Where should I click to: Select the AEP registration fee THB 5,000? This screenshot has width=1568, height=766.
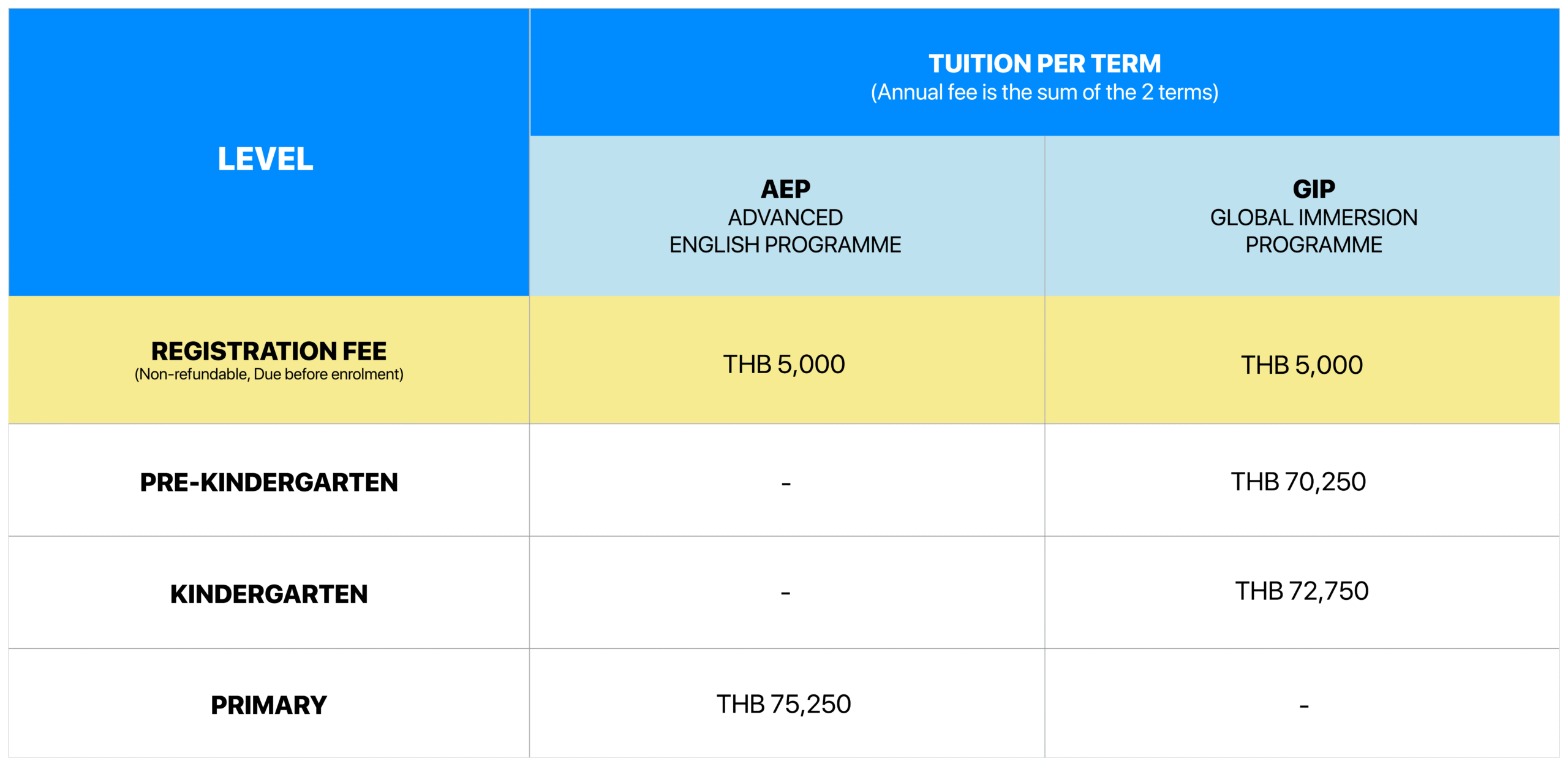tap(784, 365)
